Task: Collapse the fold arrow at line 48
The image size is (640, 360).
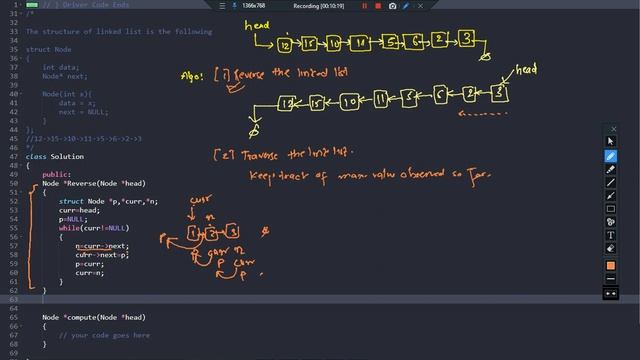Action: click(21, 165)
